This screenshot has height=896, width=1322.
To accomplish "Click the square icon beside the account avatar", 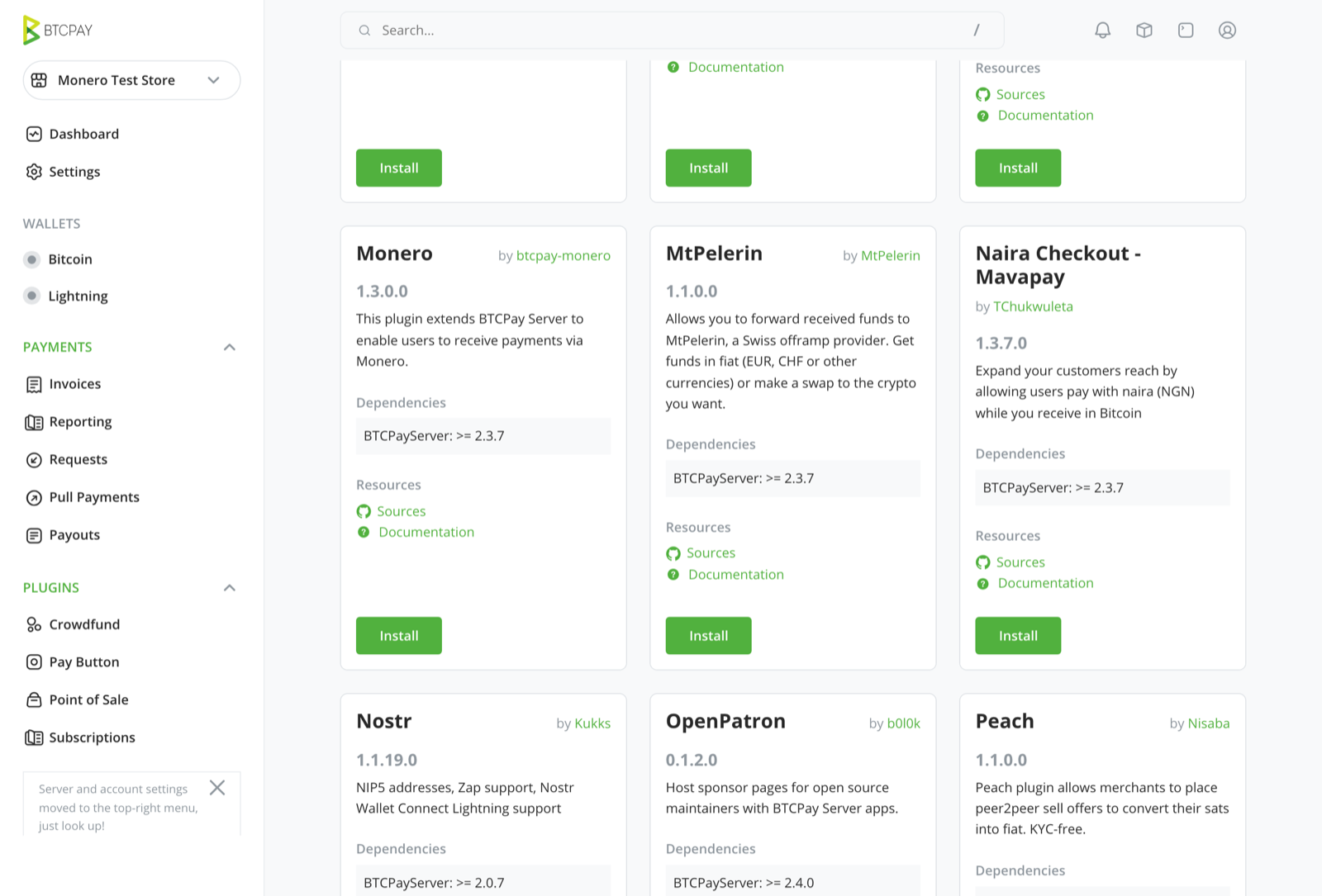I will 1186,31.
